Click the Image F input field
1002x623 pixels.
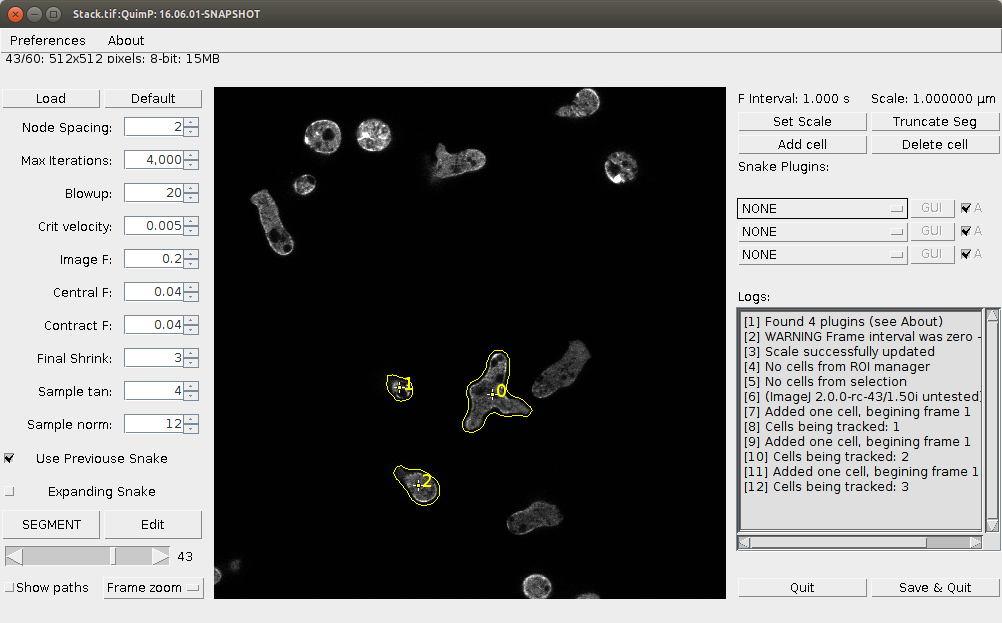pos(154,259)
